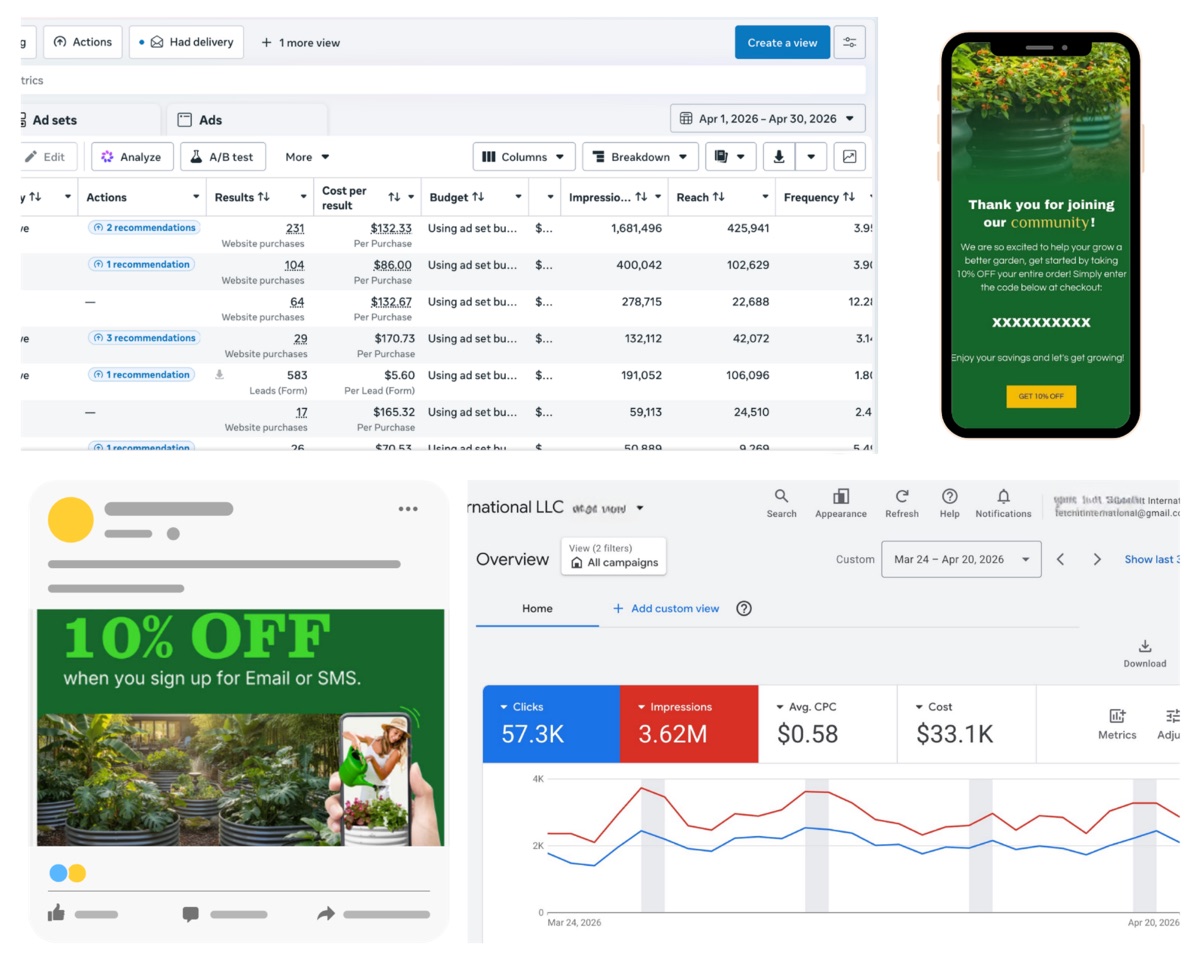The height and width of the screenshot is (960, 1200).
Task: Open the Apr 1 – Apr 30, 2026 date picker
Action: coord(768,118)
